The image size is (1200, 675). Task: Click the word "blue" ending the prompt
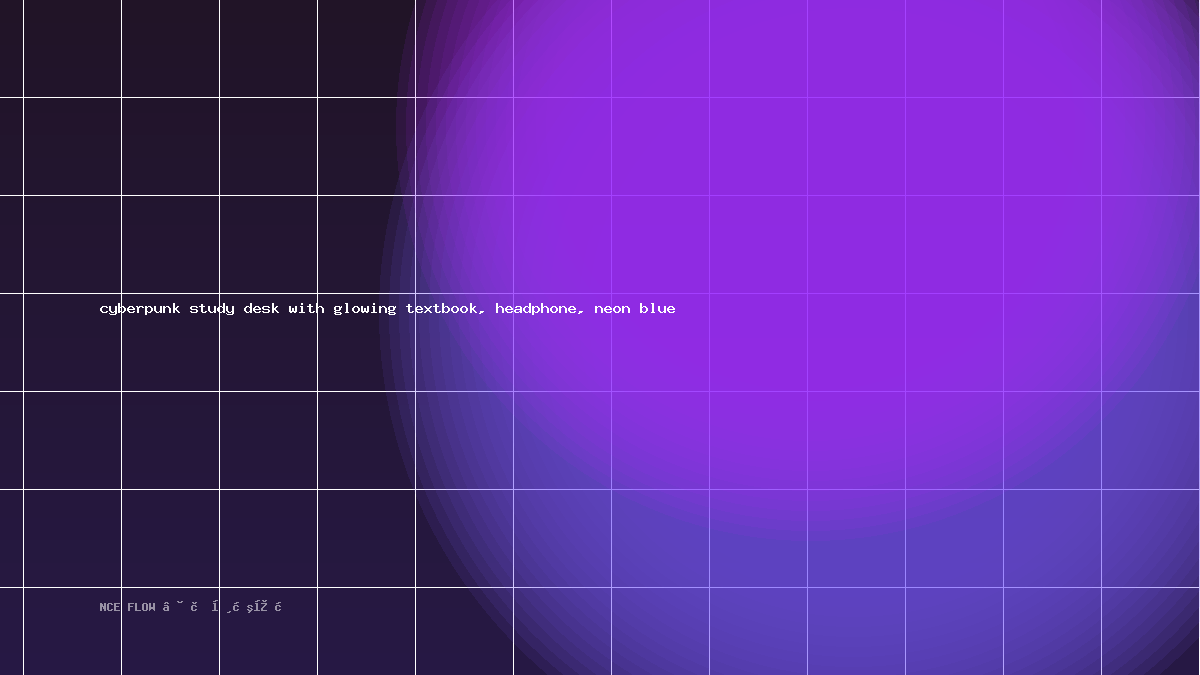click(x=657, y=309)
